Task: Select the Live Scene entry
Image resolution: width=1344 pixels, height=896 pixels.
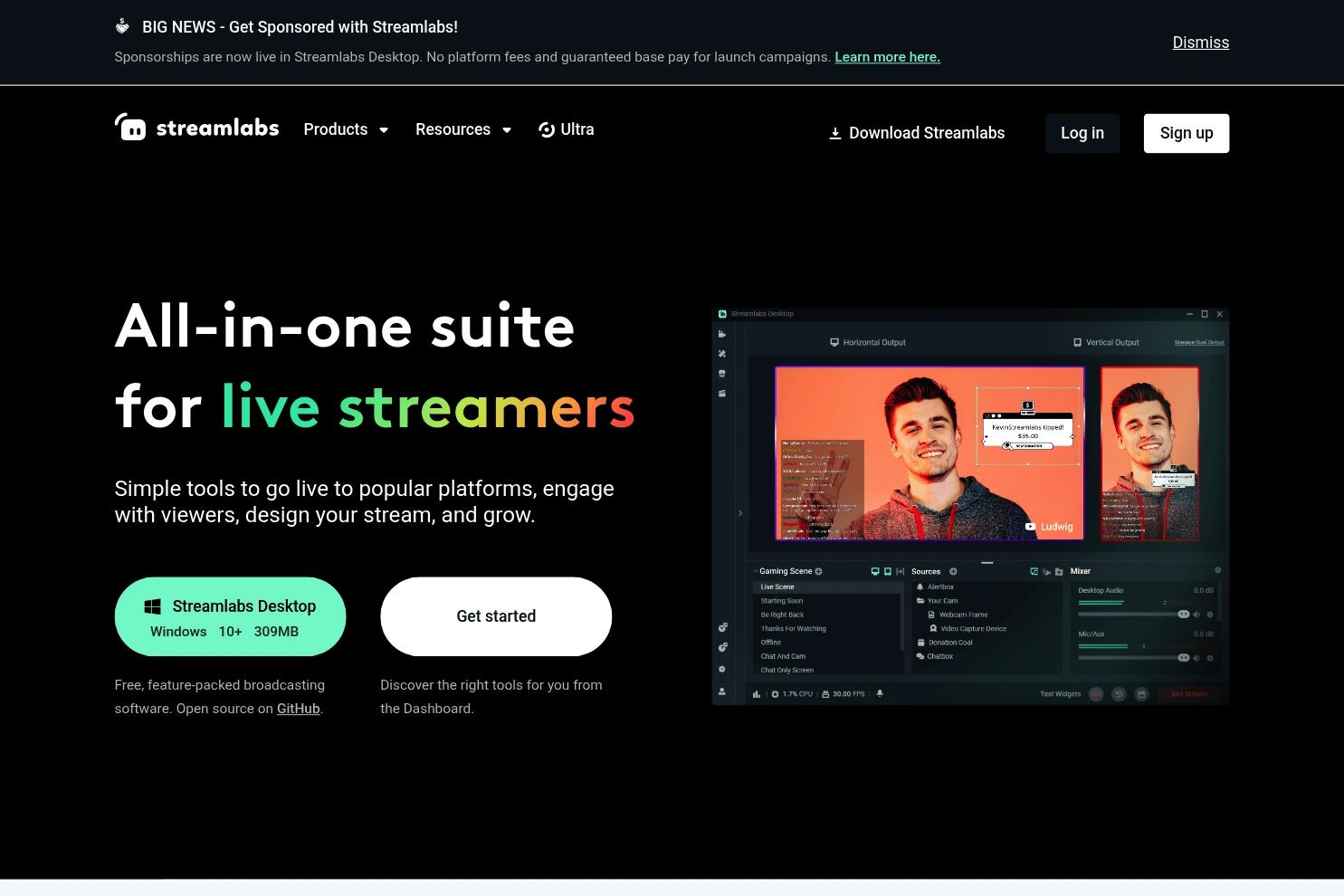Action: (x=827, y=586)
